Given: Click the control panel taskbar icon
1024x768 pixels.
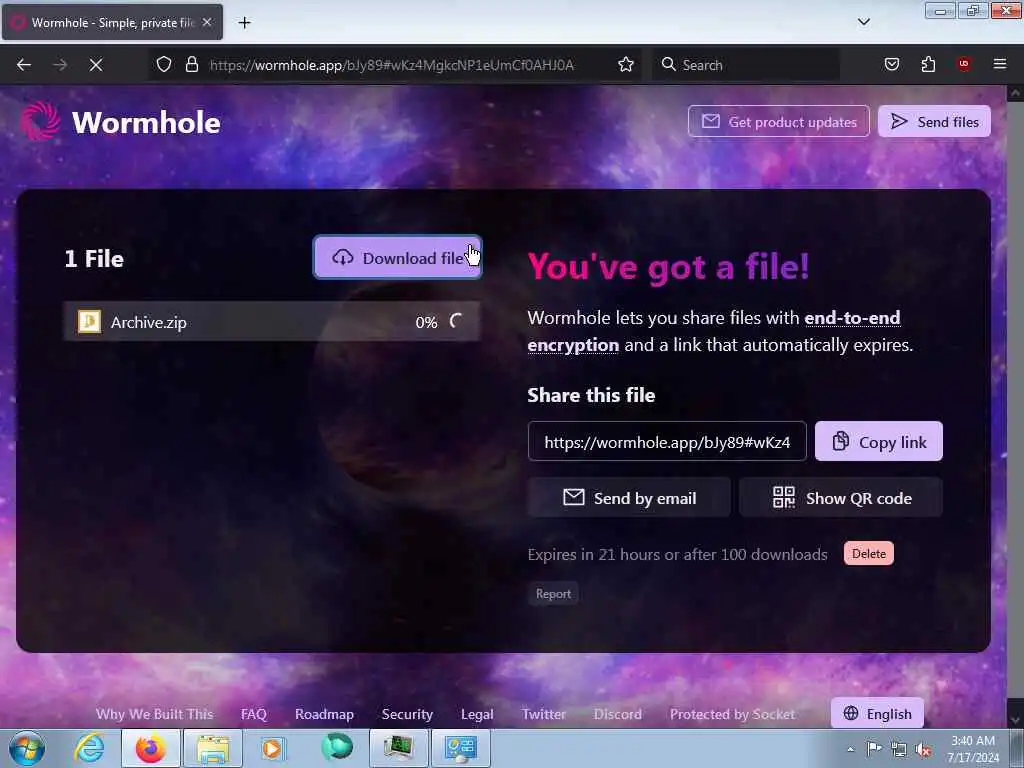Looking at the screenshot, I should [x=460, y=748].
